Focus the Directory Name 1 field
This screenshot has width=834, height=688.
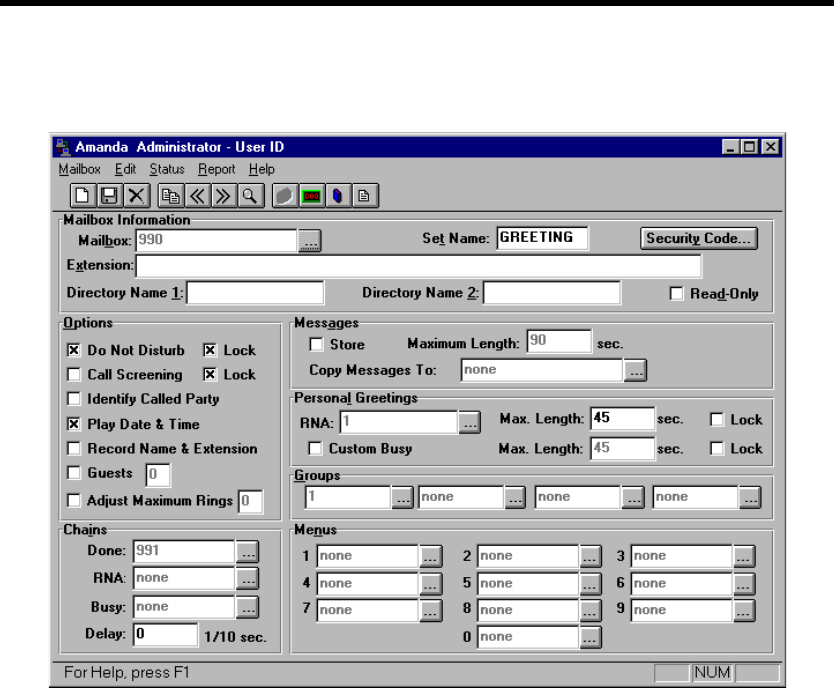[255, 293]
